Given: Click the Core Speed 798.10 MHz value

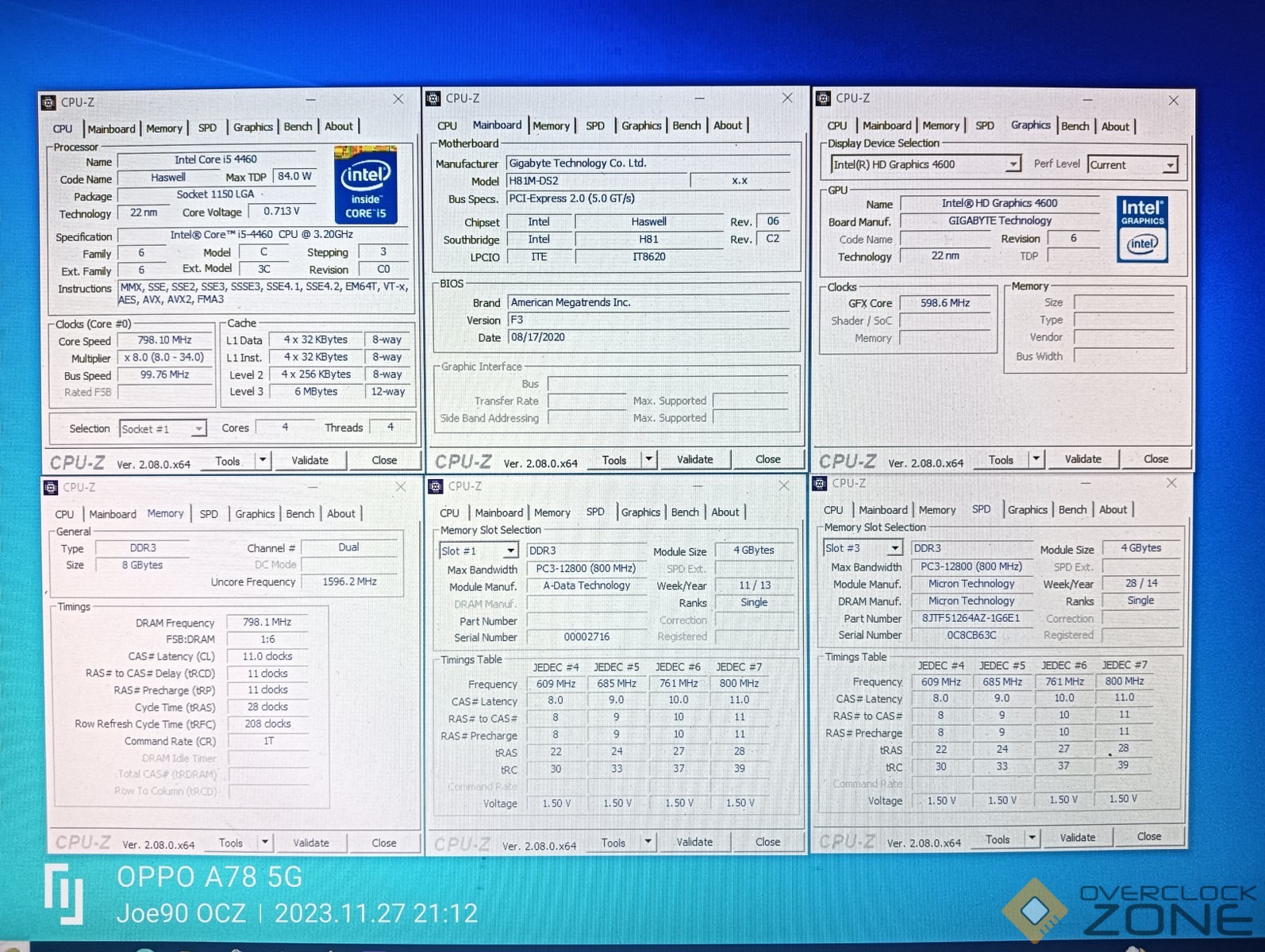Looking at the screenshot, I should pyautogui.click(x=164, y=340).
